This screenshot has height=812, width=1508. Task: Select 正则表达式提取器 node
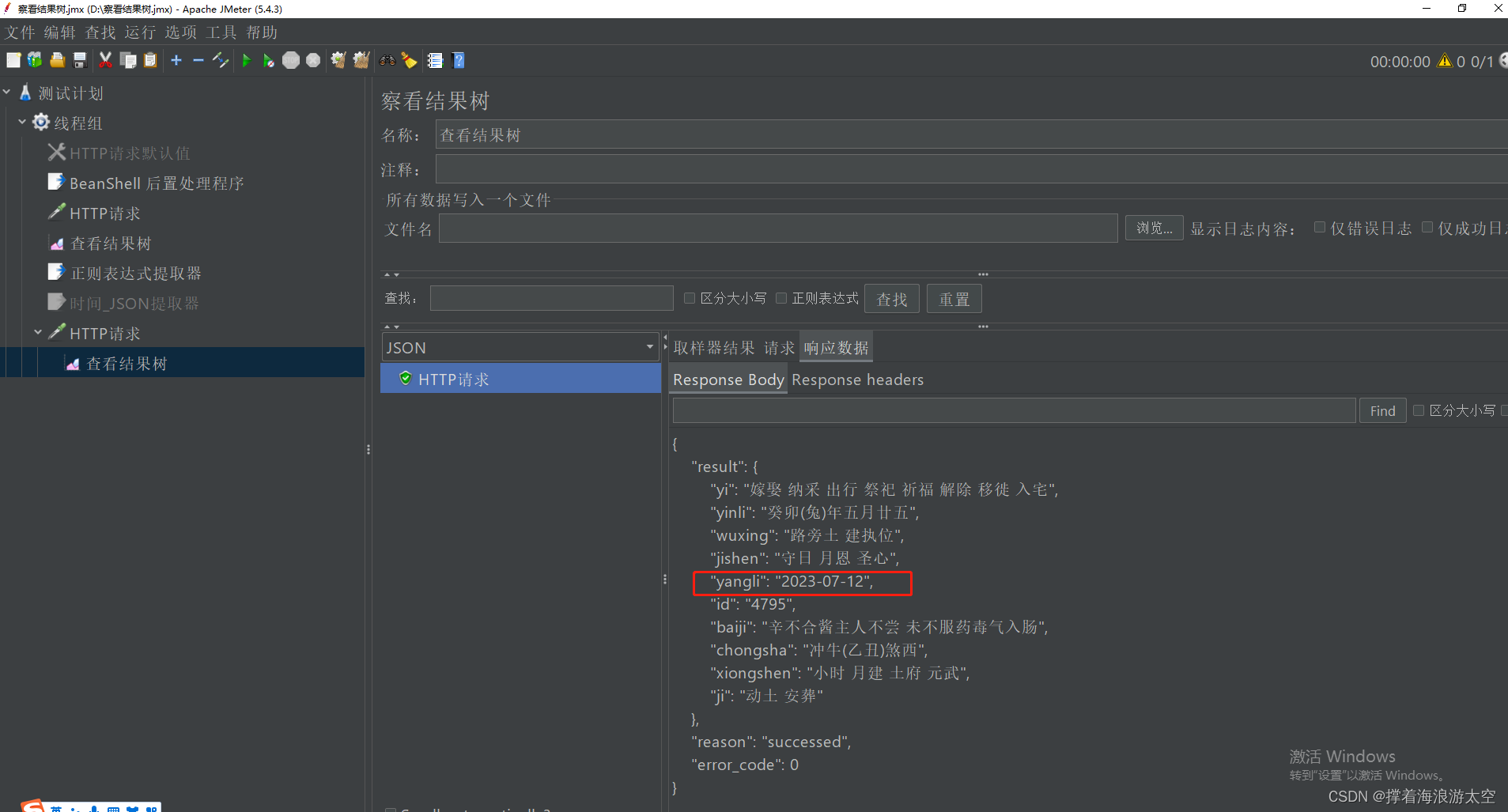point(136,274)
